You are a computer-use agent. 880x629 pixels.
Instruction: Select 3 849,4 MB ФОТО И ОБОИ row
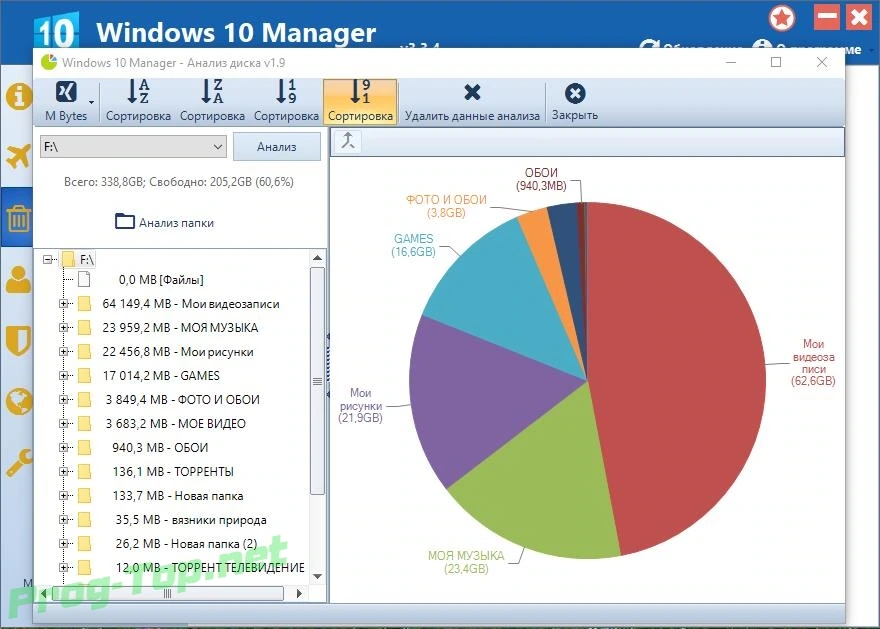[x=182, y=400]
